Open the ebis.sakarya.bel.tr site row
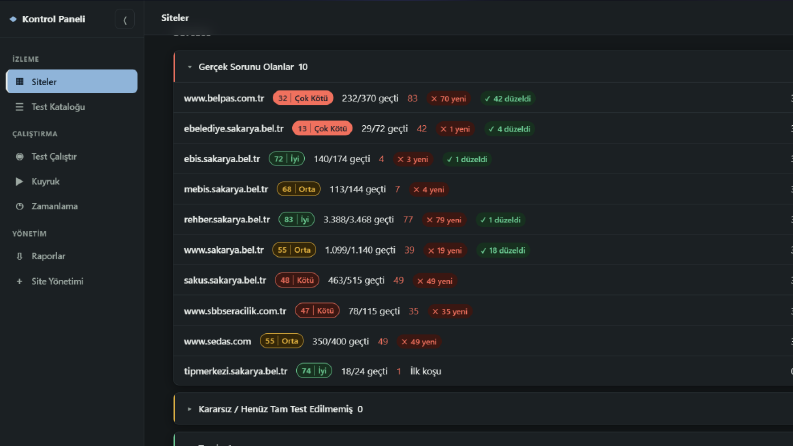The width and height of the screenshot is (793, 446). click(483, 159)
